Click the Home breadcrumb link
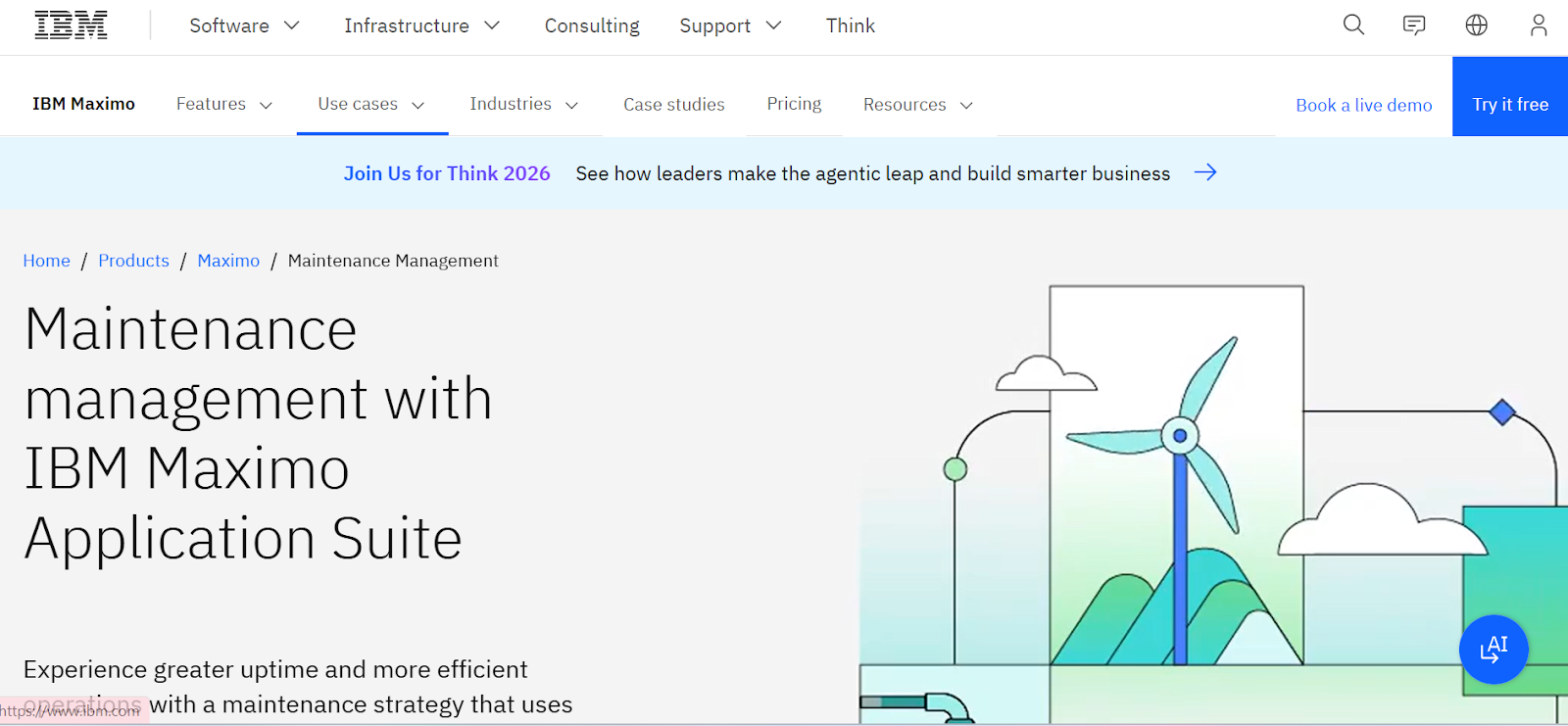 (47, 261)
